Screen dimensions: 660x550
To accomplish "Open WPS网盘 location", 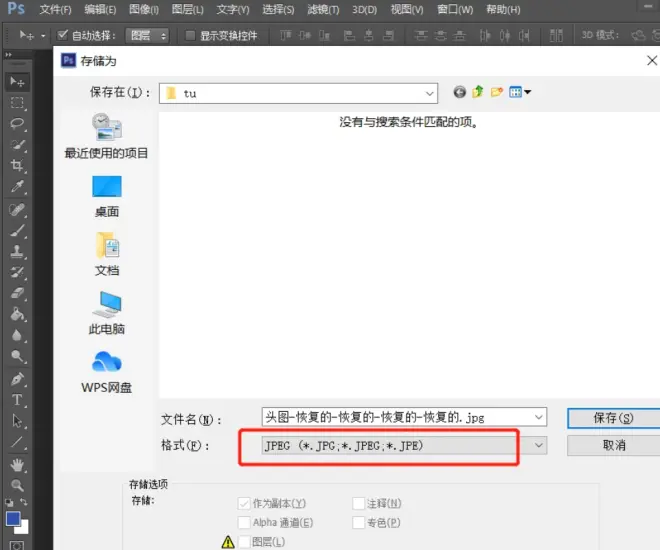I will point(106,372).
